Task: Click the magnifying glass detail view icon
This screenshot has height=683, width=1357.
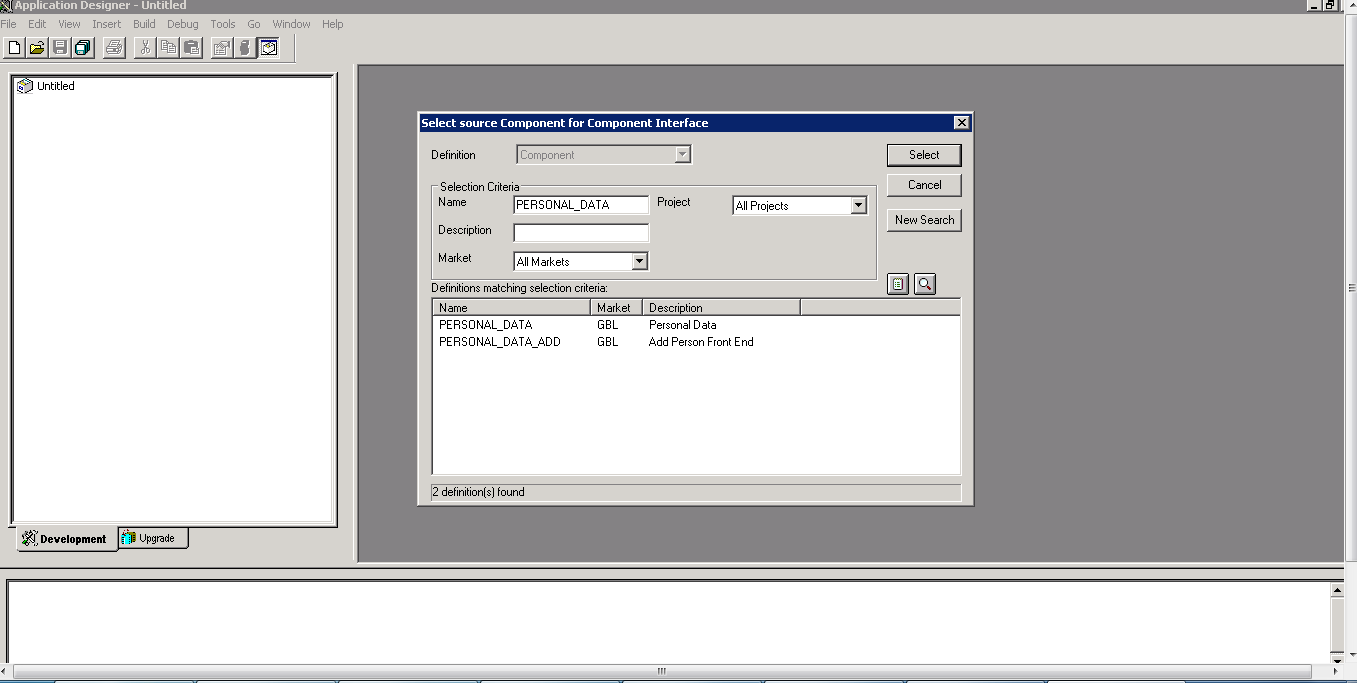Action: click(924, 283)
